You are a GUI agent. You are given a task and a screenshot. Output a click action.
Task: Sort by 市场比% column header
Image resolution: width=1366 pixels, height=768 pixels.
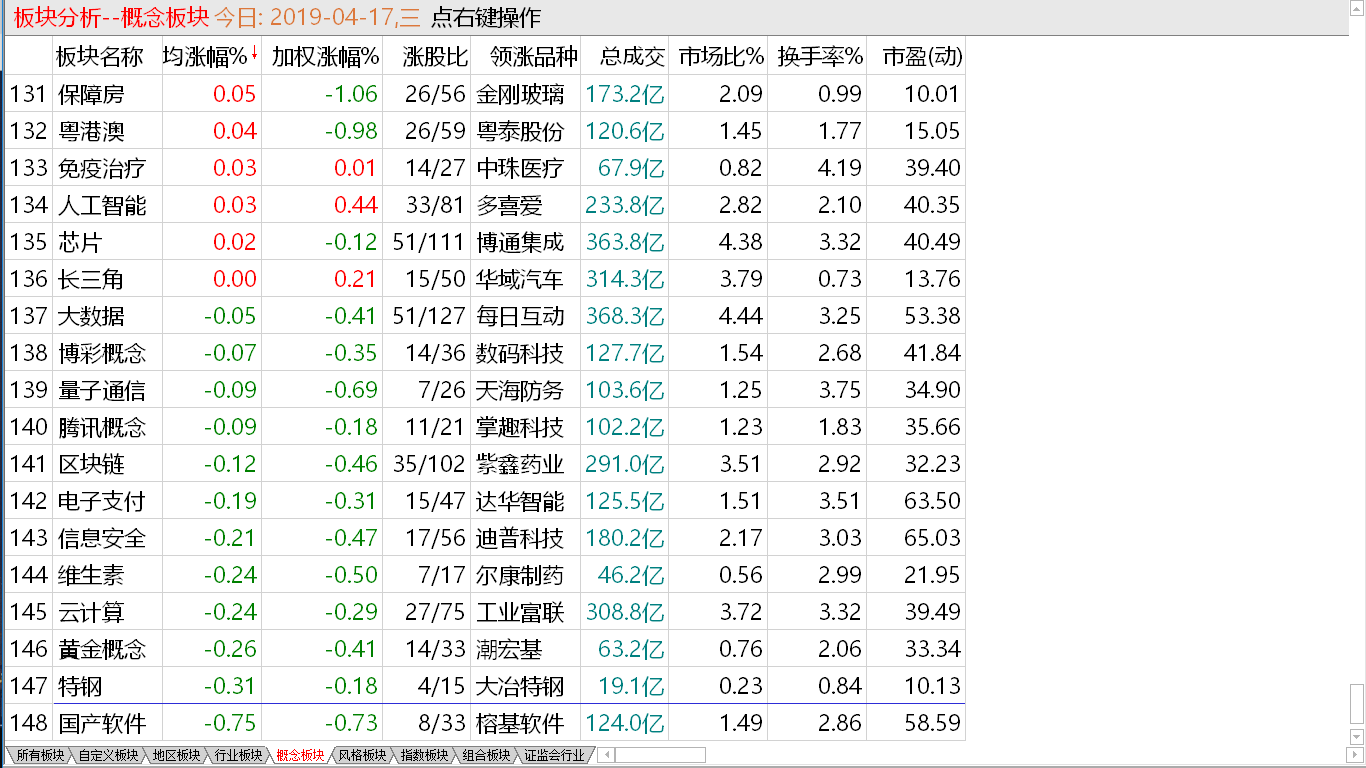pyautogui.click(x=719, y=56)
